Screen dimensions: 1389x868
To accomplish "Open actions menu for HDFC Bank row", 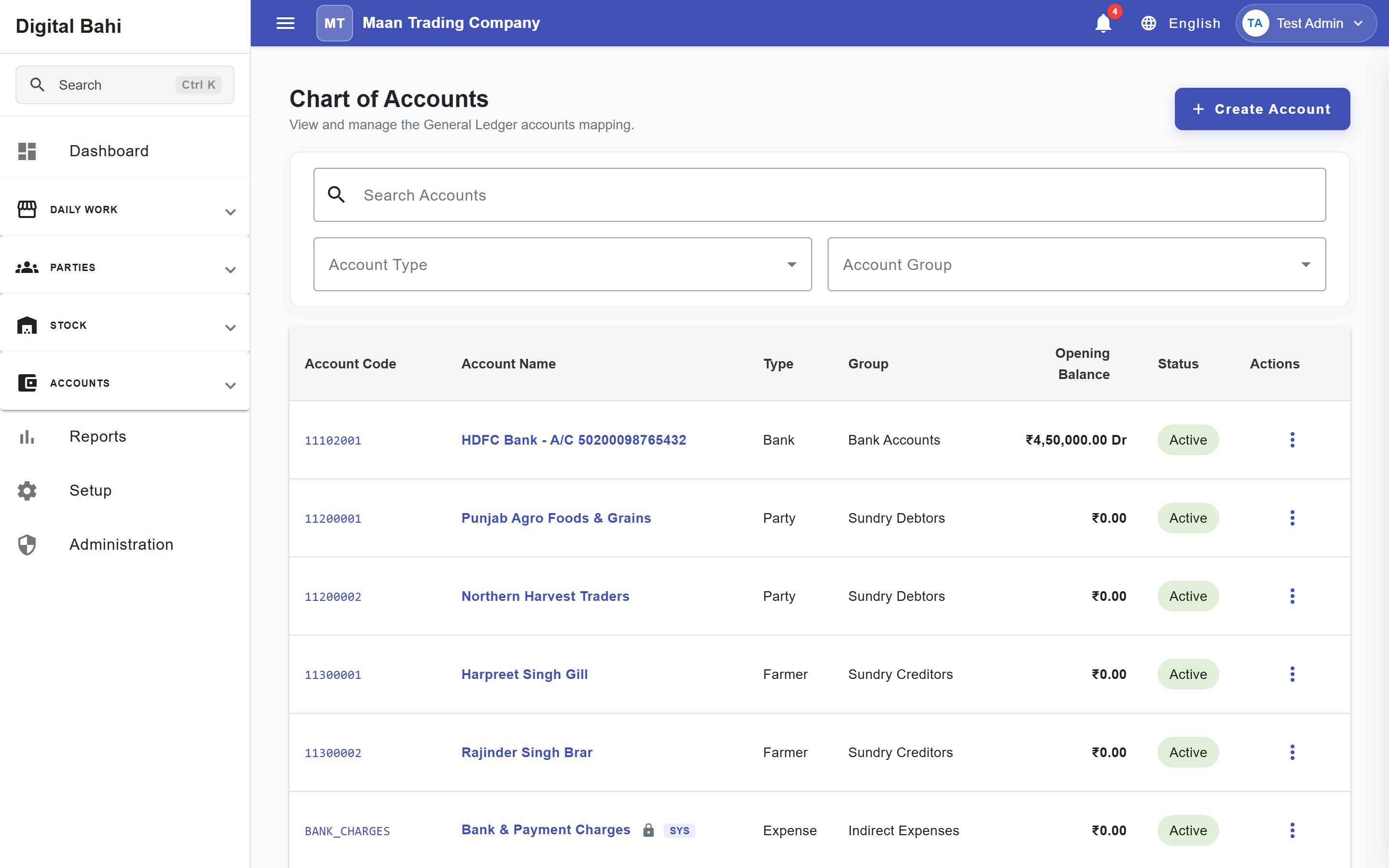I will click(1292, 440).
